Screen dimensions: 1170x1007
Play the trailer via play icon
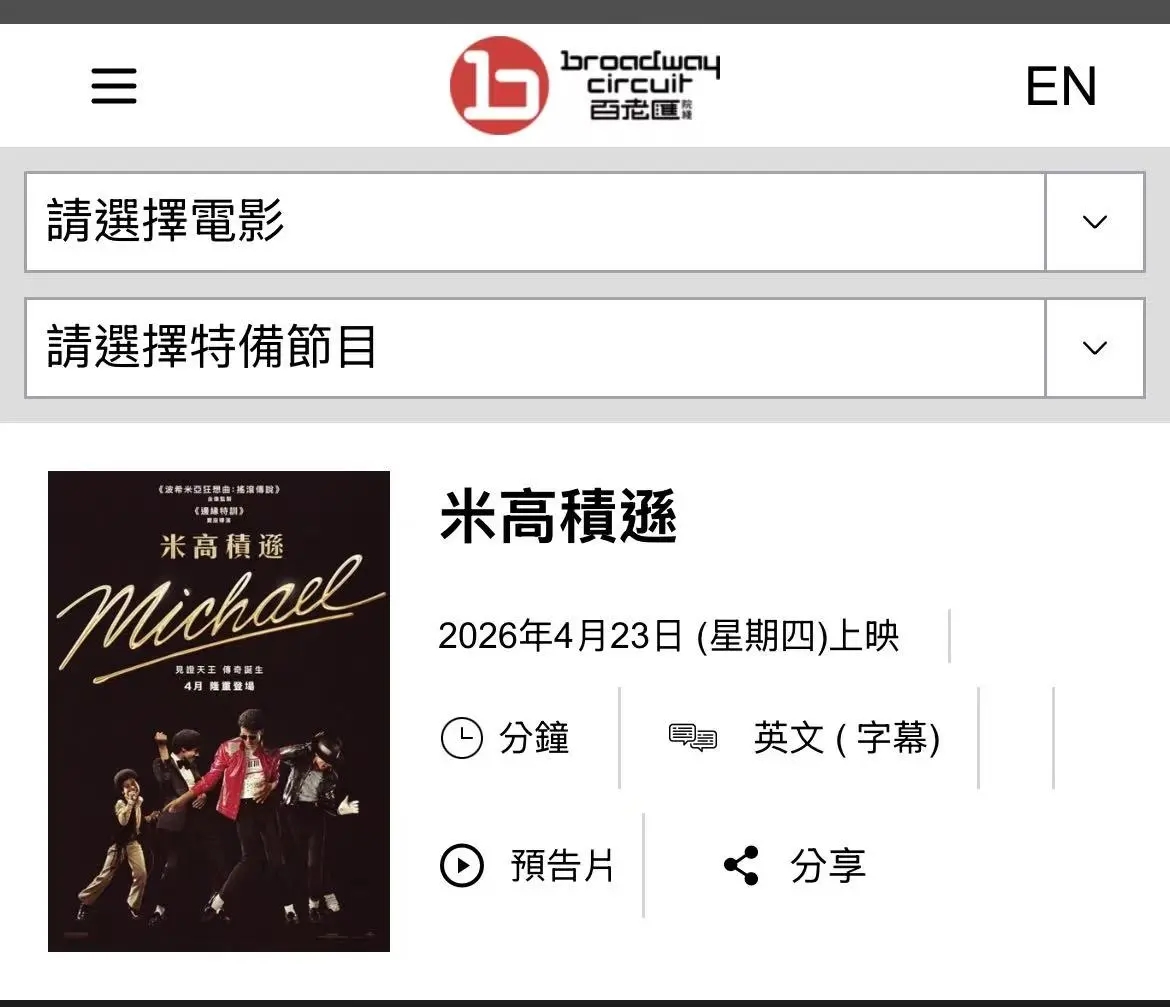(x=462, y=865)
